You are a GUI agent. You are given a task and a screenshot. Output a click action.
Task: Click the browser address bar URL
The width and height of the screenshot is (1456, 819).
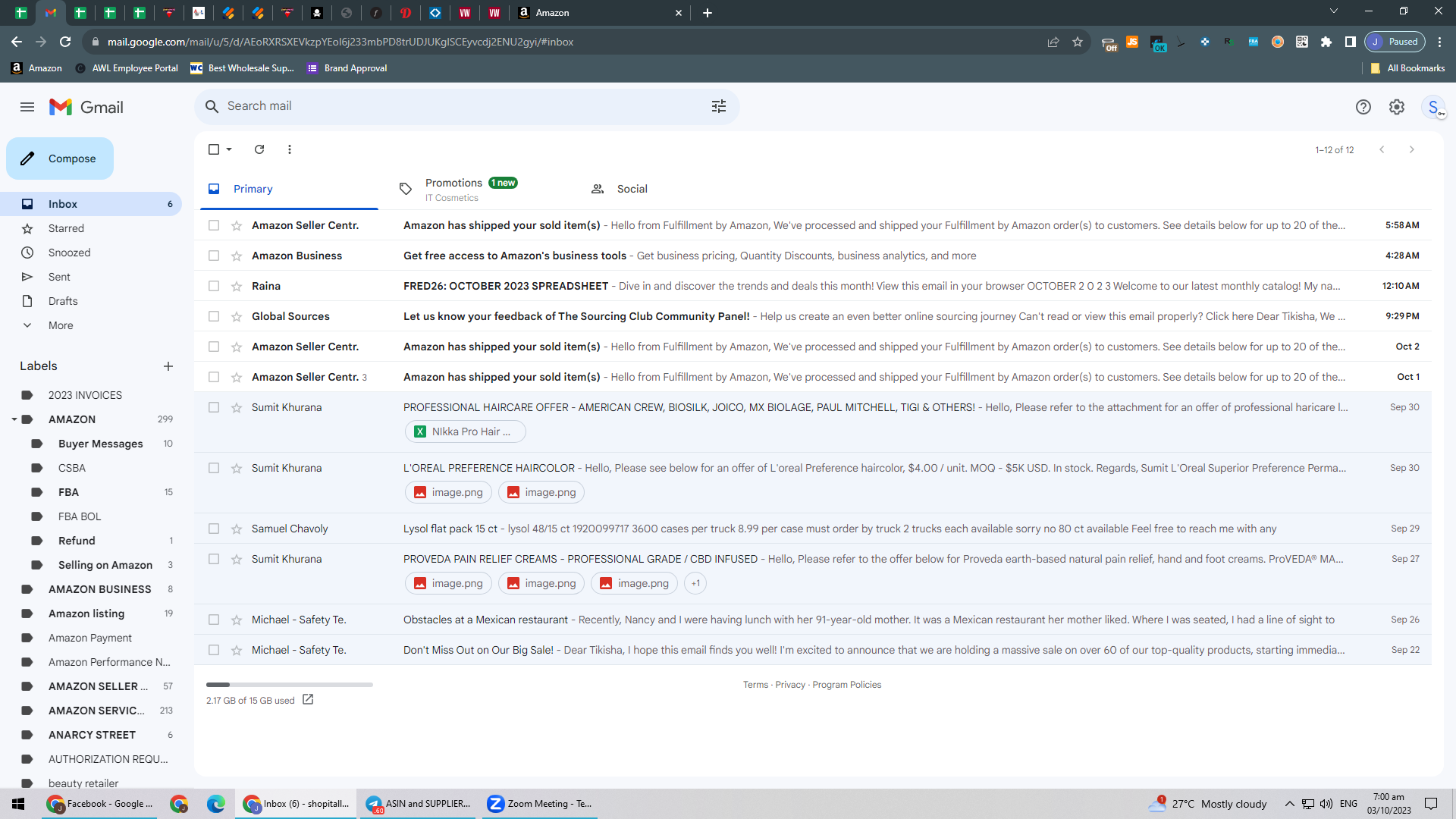click(340, 42)
